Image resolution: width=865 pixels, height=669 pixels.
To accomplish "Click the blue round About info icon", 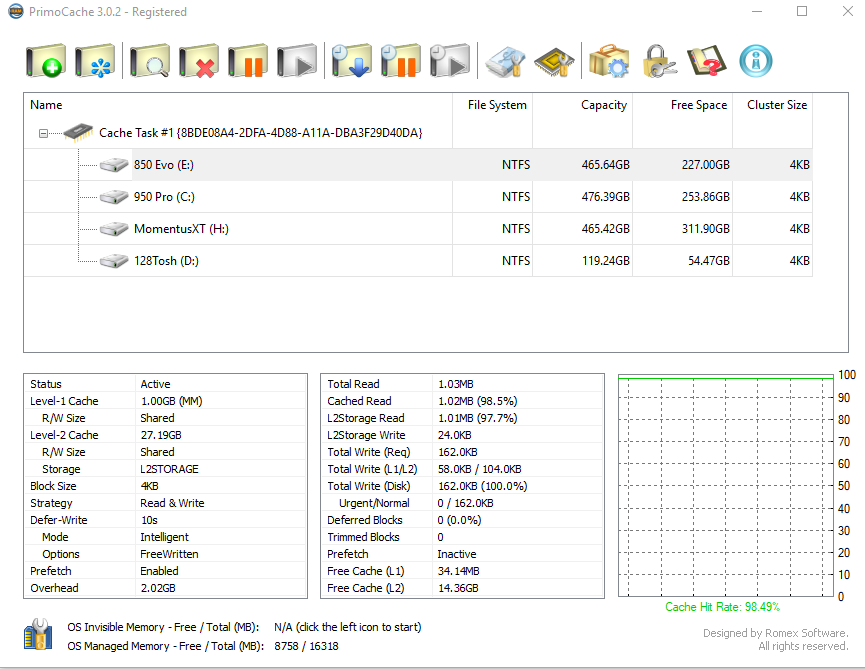I will point(756,62).
